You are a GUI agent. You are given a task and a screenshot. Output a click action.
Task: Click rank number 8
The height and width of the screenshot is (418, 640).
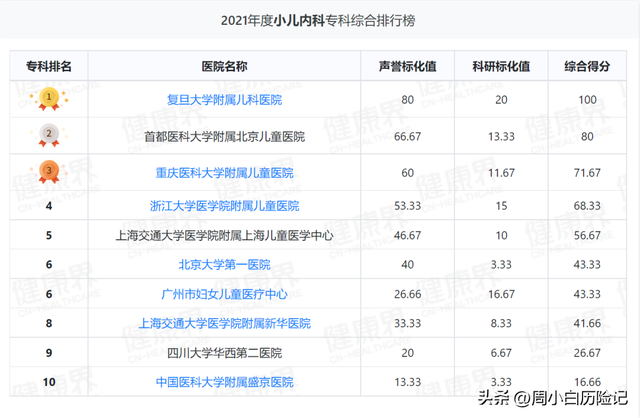coord(49,323)
